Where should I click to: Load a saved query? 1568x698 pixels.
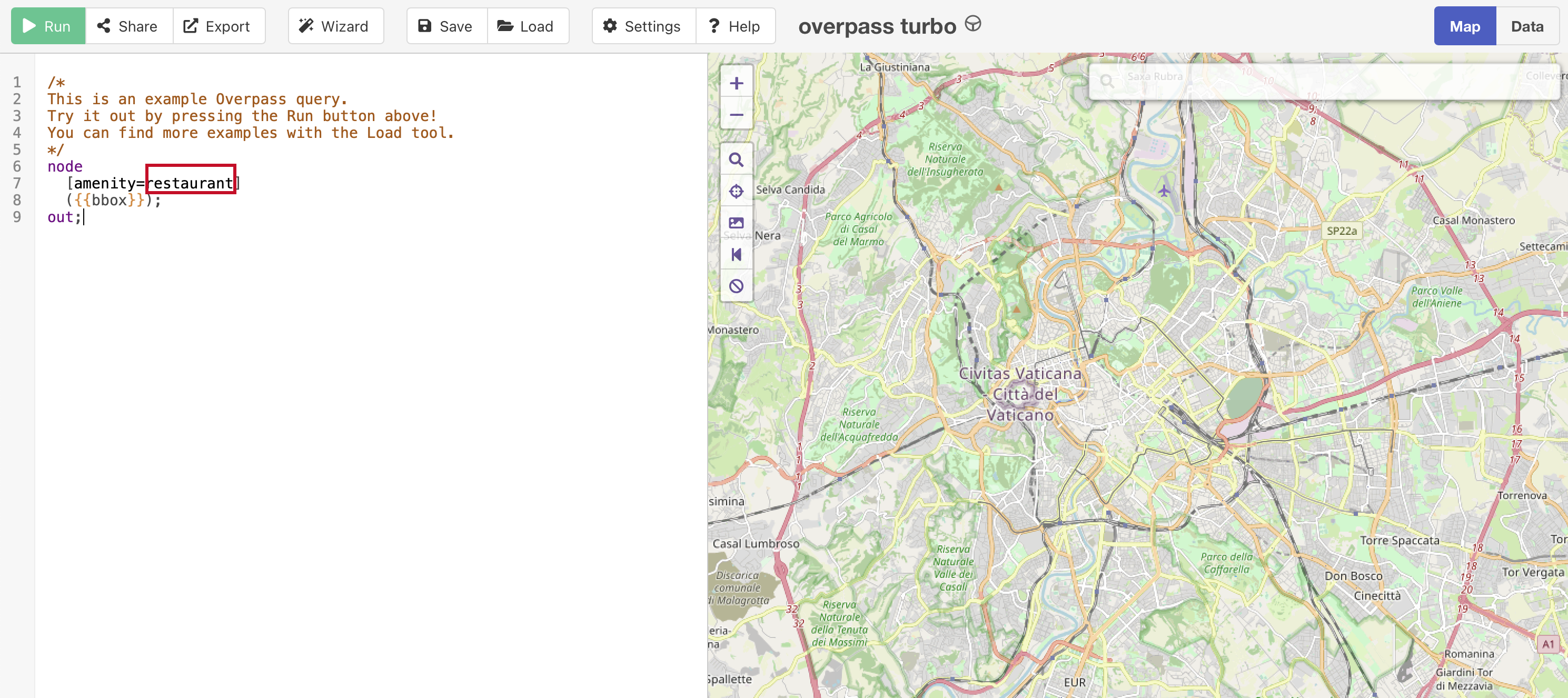click(527, 26)
